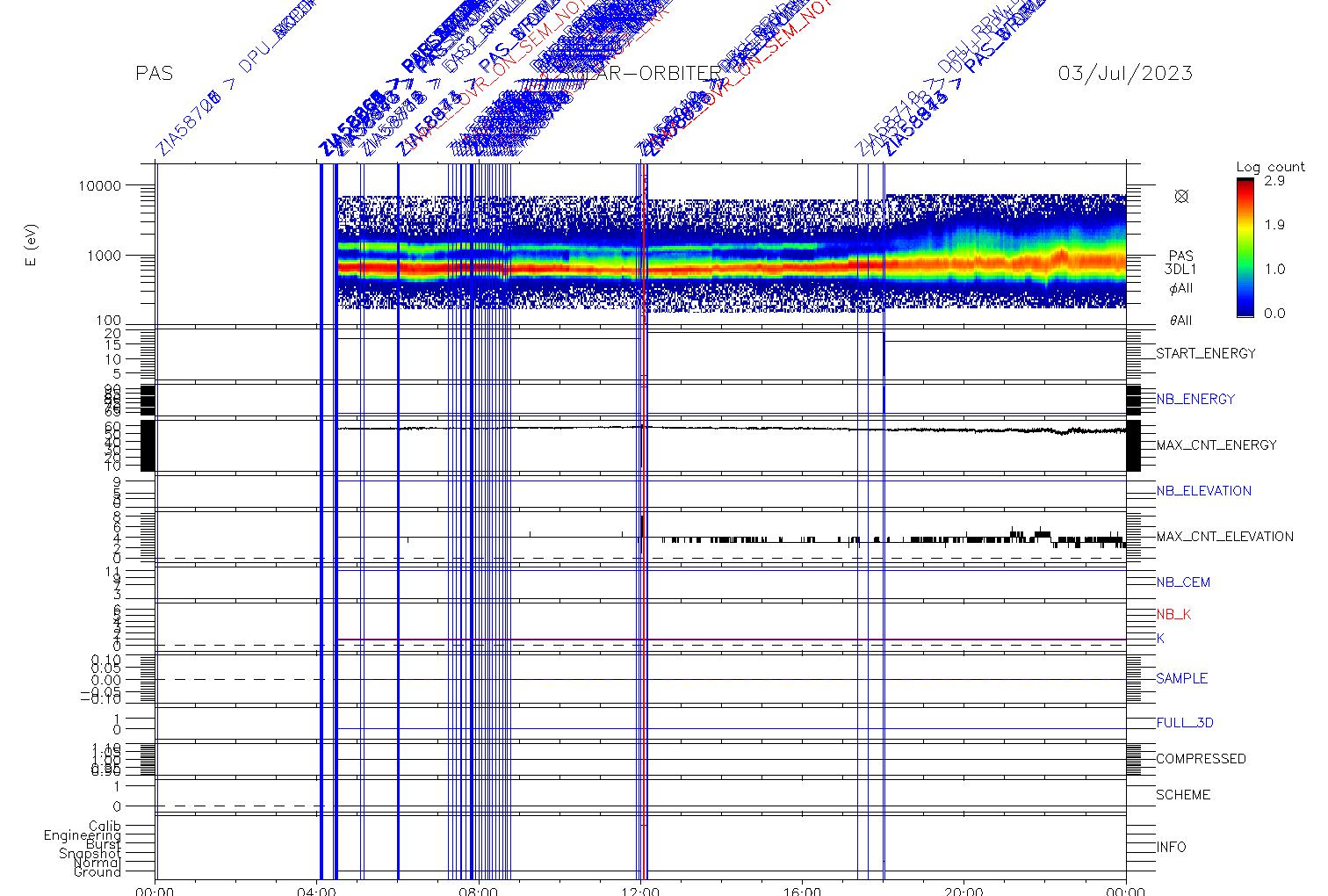Click the Log count colorbar
Screen dimensions: 1328x896
tap(1245, 247)
